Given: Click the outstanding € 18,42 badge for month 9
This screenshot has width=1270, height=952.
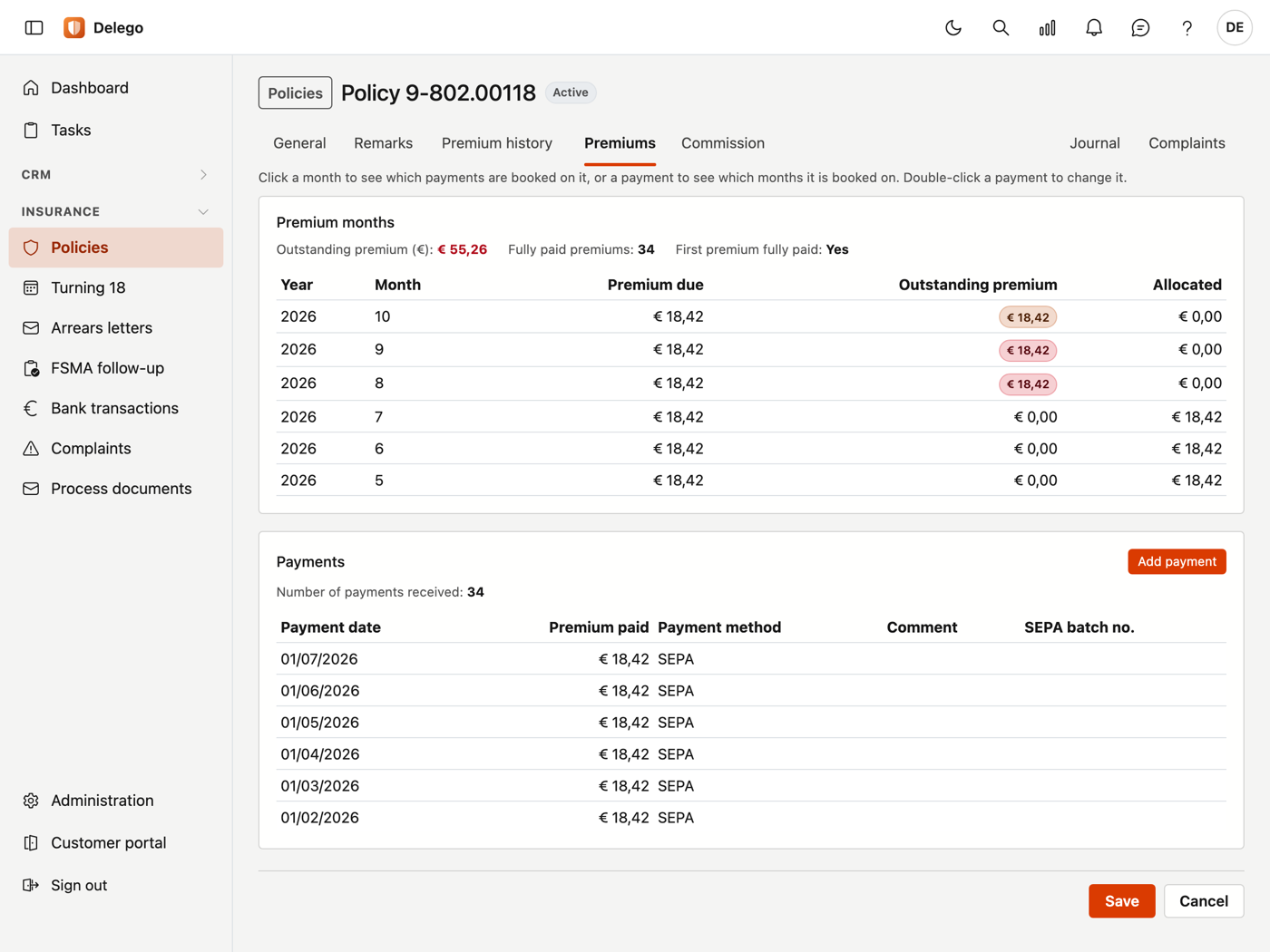Looking at the screenshot, I should click(1028, 350).
